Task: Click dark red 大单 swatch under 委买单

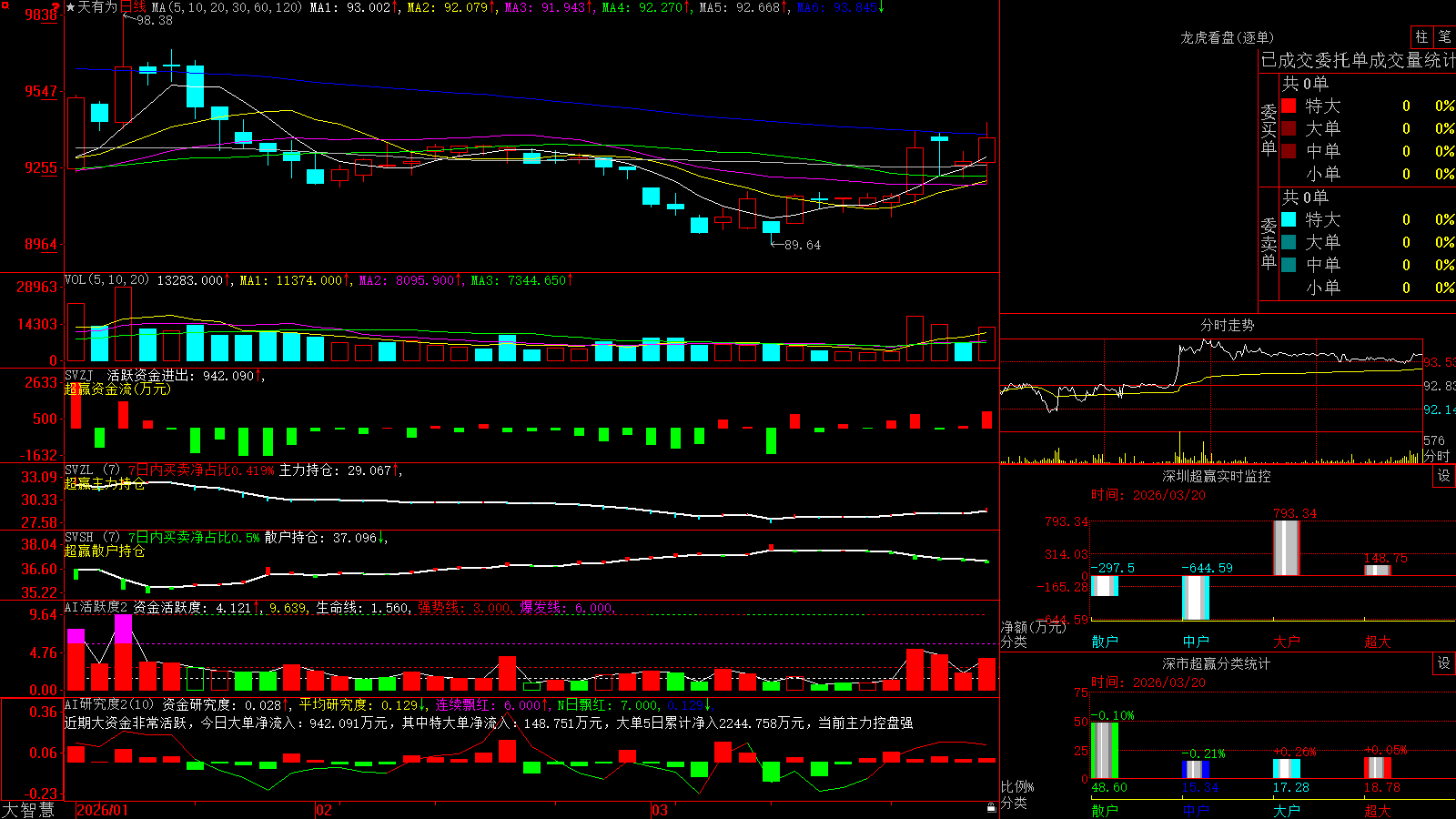Action: click(1289, 128)
